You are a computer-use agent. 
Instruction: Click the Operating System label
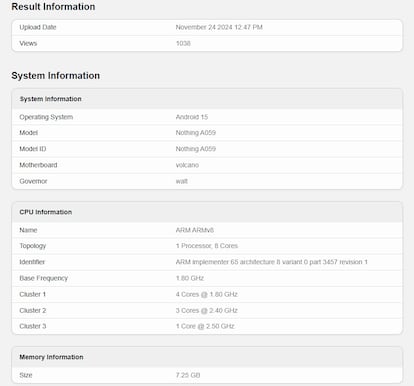click(46, 117)
